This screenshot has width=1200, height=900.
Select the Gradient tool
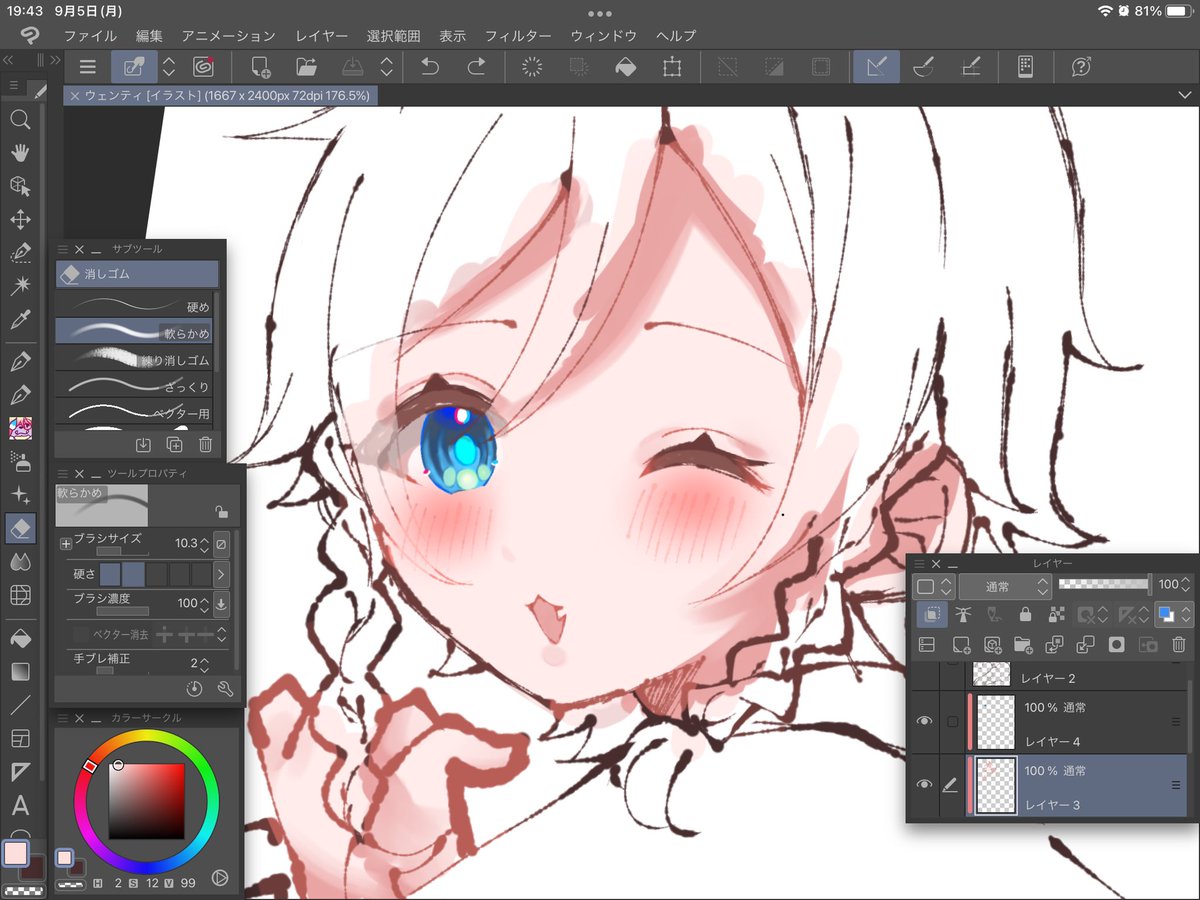pyautogui.click(x=20, y=671)
